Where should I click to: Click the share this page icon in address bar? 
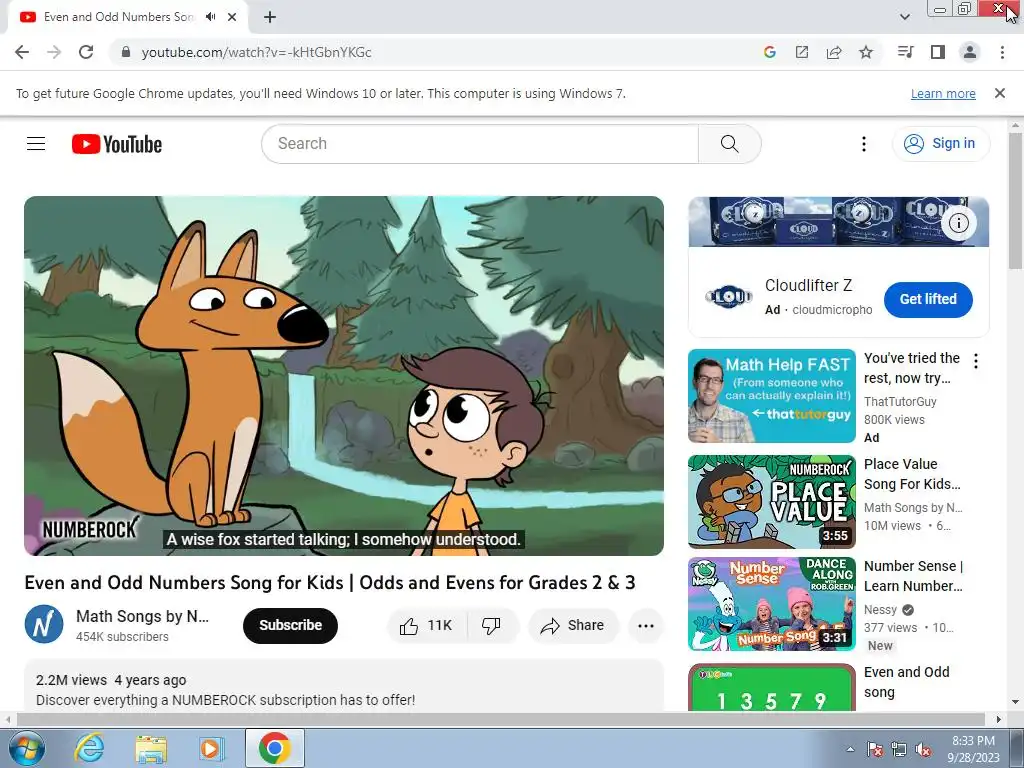tap(834, 52)
